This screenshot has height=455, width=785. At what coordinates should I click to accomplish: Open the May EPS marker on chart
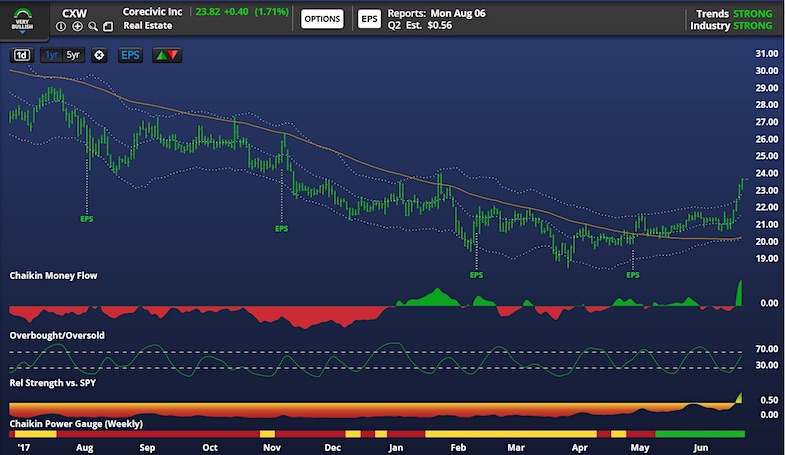point(633,275)
